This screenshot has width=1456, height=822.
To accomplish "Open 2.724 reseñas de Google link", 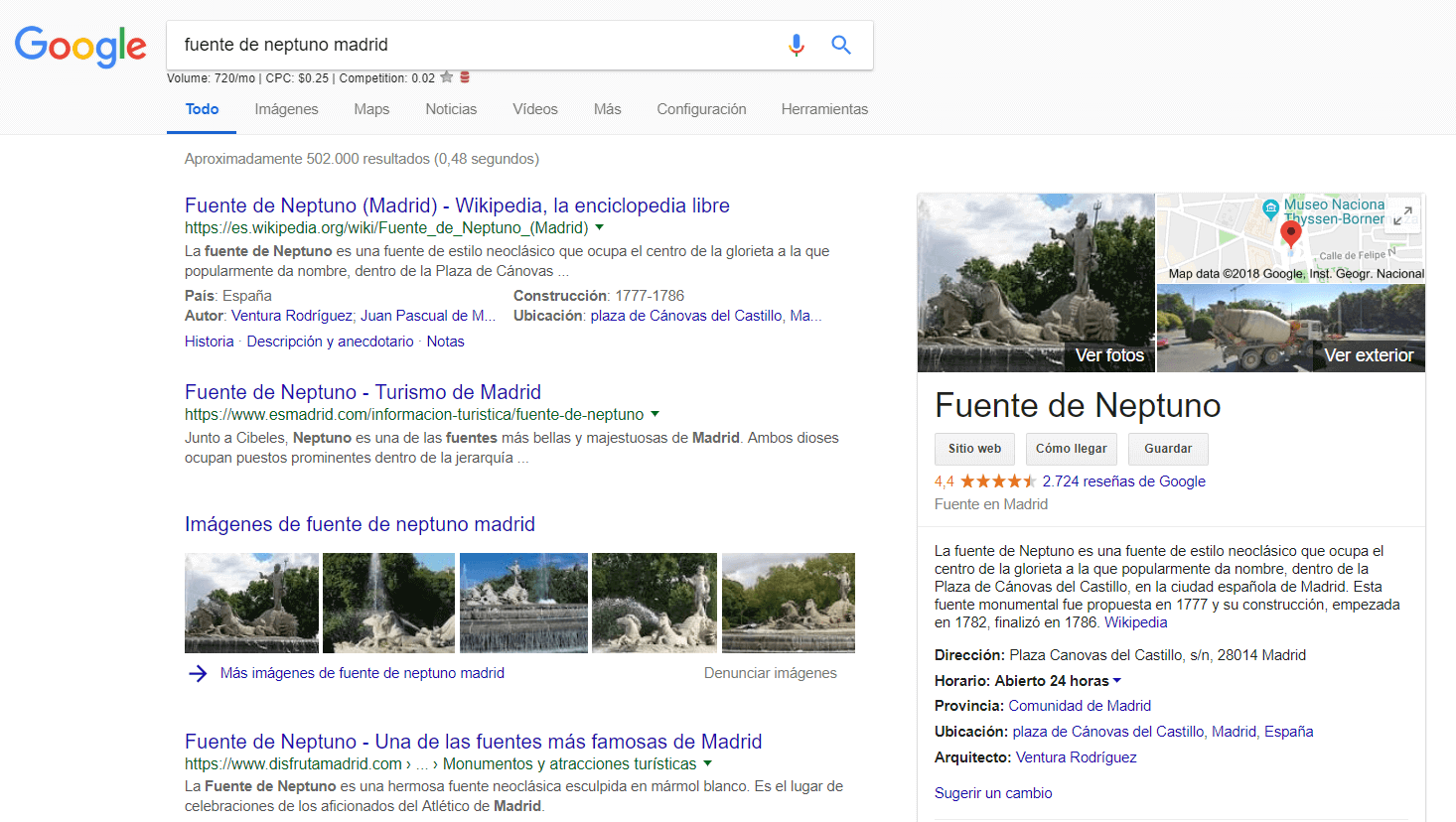I will click(1123, 481).
